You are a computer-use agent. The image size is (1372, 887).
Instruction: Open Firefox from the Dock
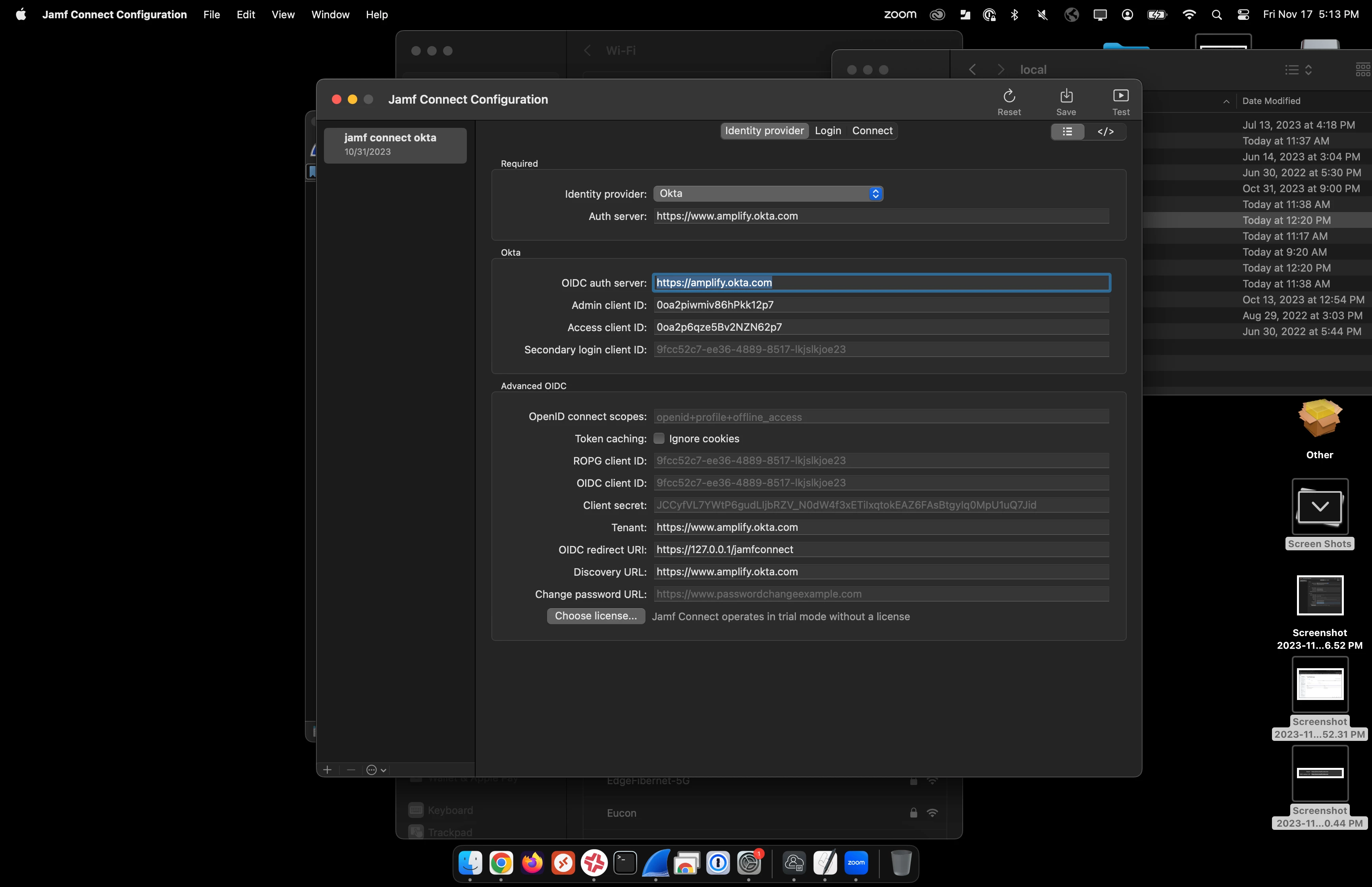[x=532, y=862]
